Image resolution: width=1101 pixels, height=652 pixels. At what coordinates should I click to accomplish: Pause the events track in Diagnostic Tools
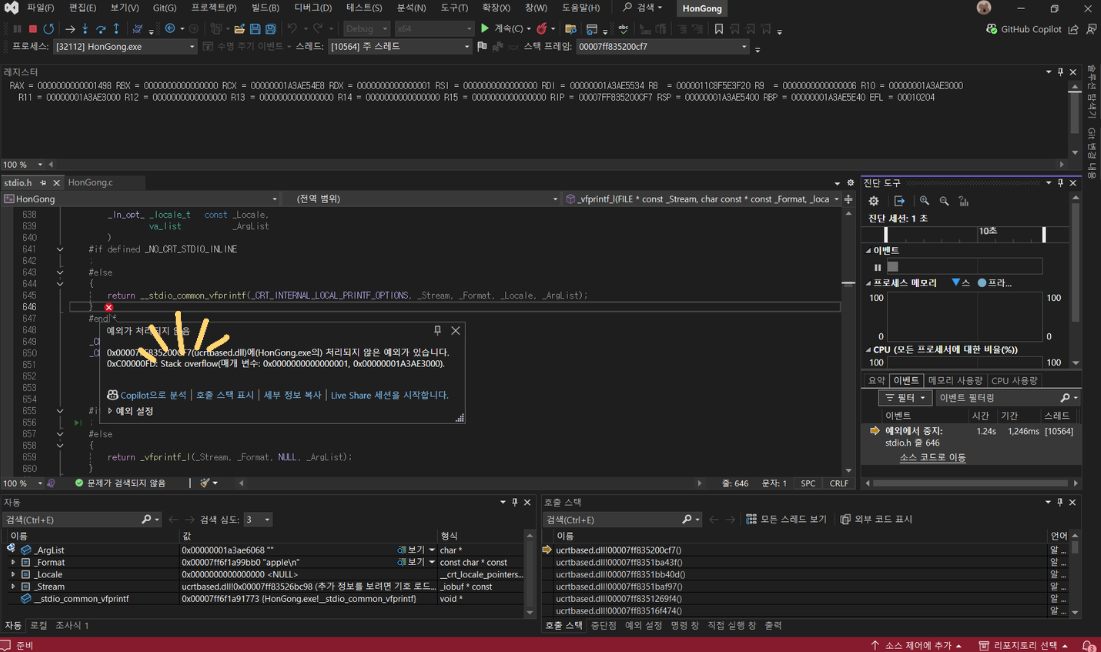pyautogui.click(x=878, y=267)
